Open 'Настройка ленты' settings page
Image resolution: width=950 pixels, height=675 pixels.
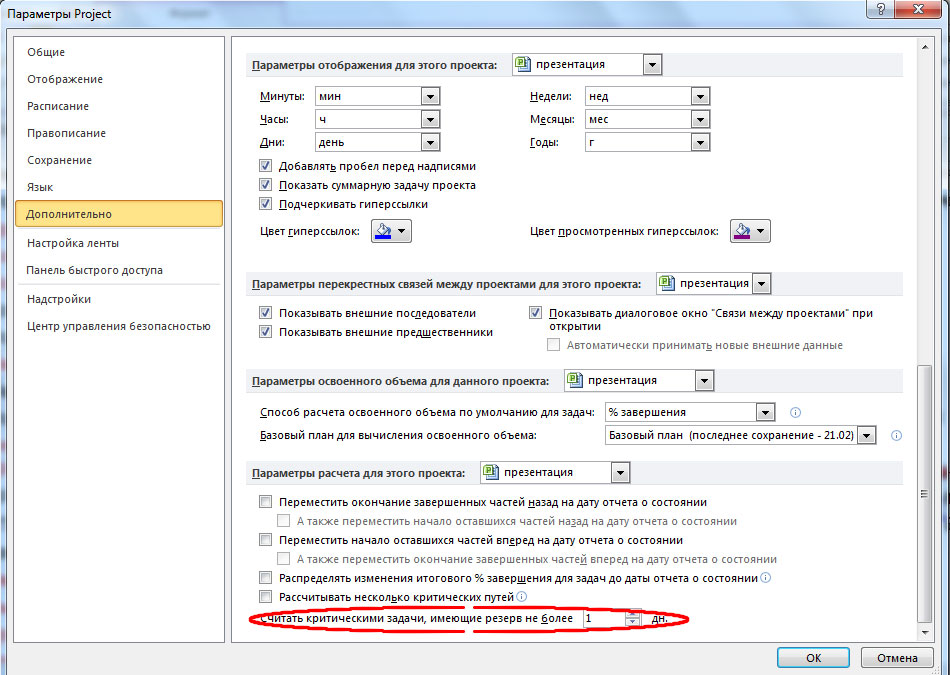[x=119, y=243]
